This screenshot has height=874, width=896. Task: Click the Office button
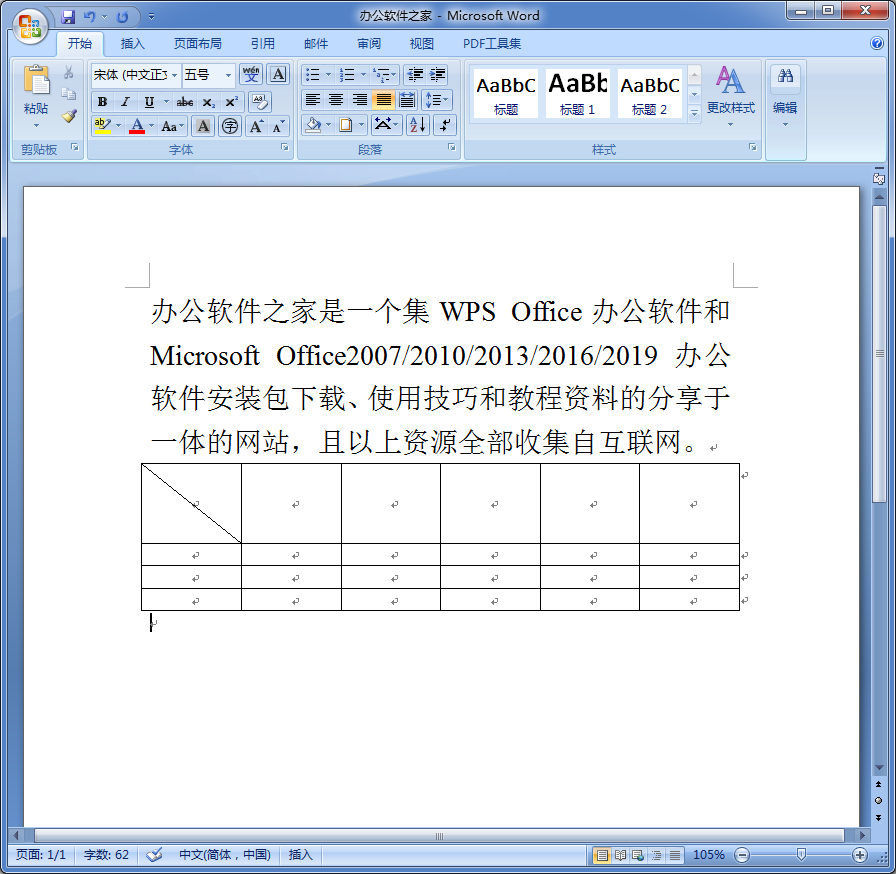[30, 26]
